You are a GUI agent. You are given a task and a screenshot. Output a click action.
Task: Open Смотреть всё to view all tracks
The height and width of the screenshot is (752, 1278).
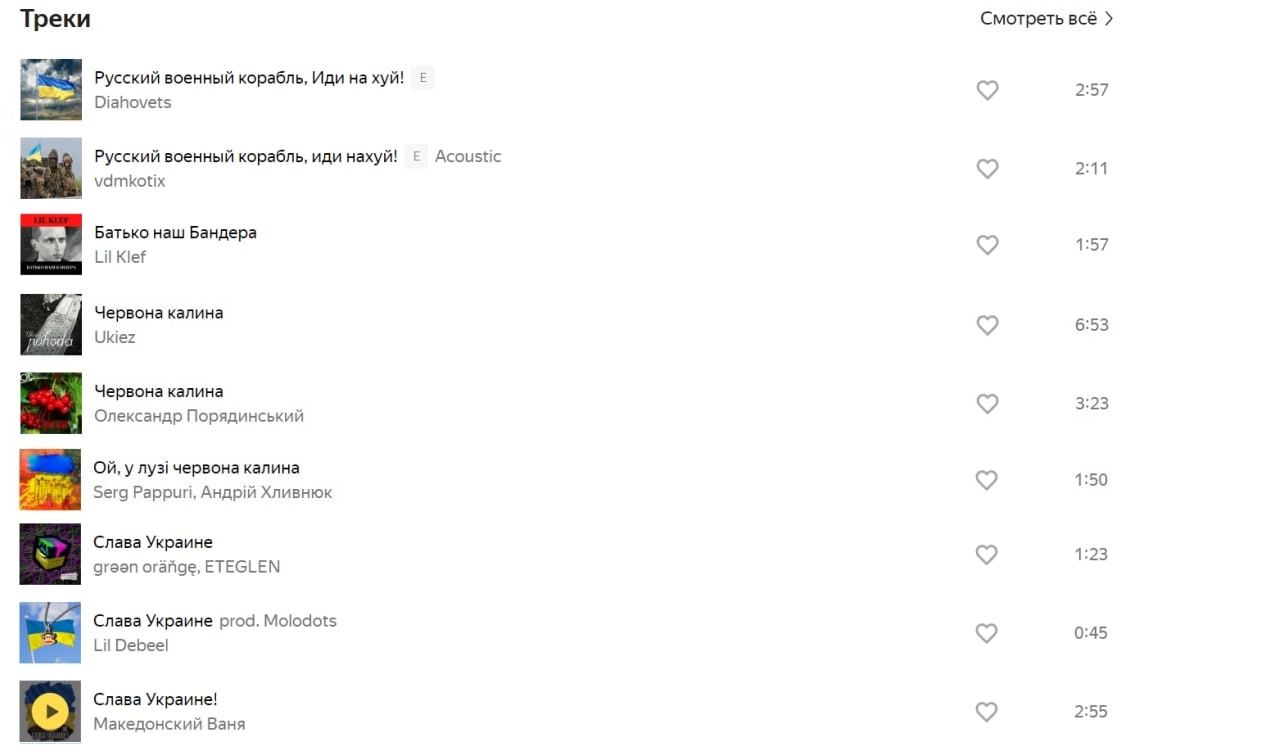(x=1046, y=19)
